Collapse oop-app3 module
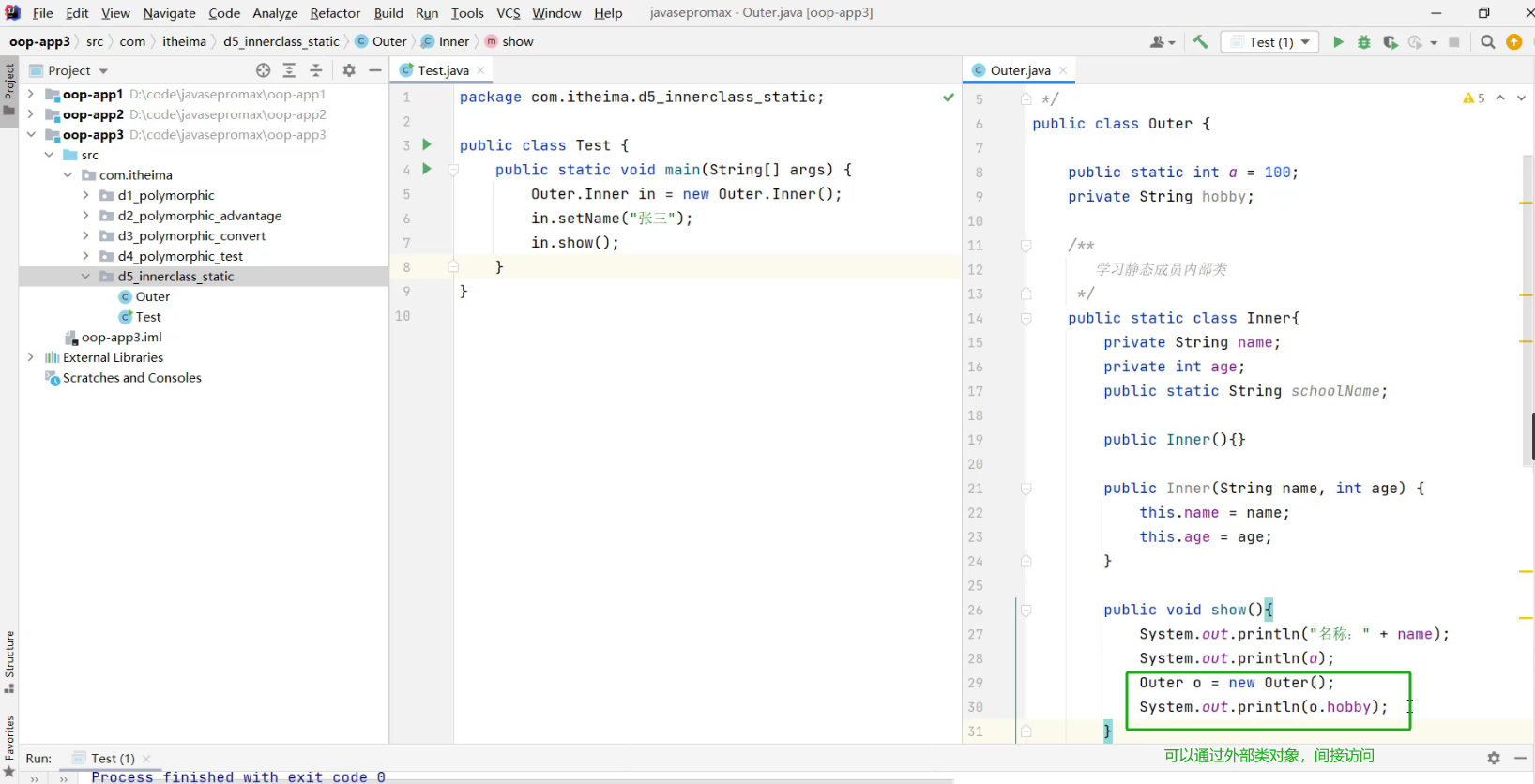This screenshot has height=784, width=1535. tap(30, 135)
